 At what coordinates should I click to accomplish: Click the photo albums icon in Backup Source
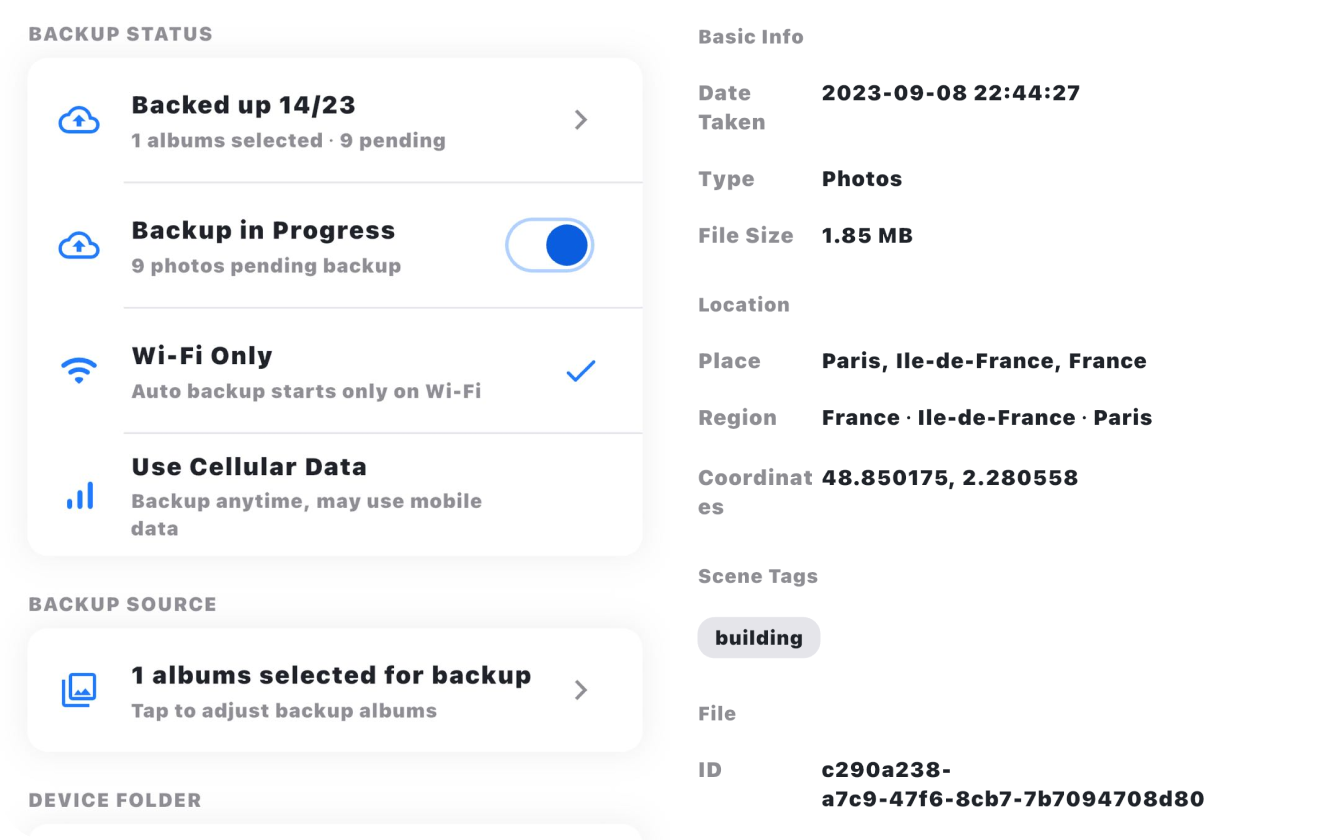(x=79, y=690)
